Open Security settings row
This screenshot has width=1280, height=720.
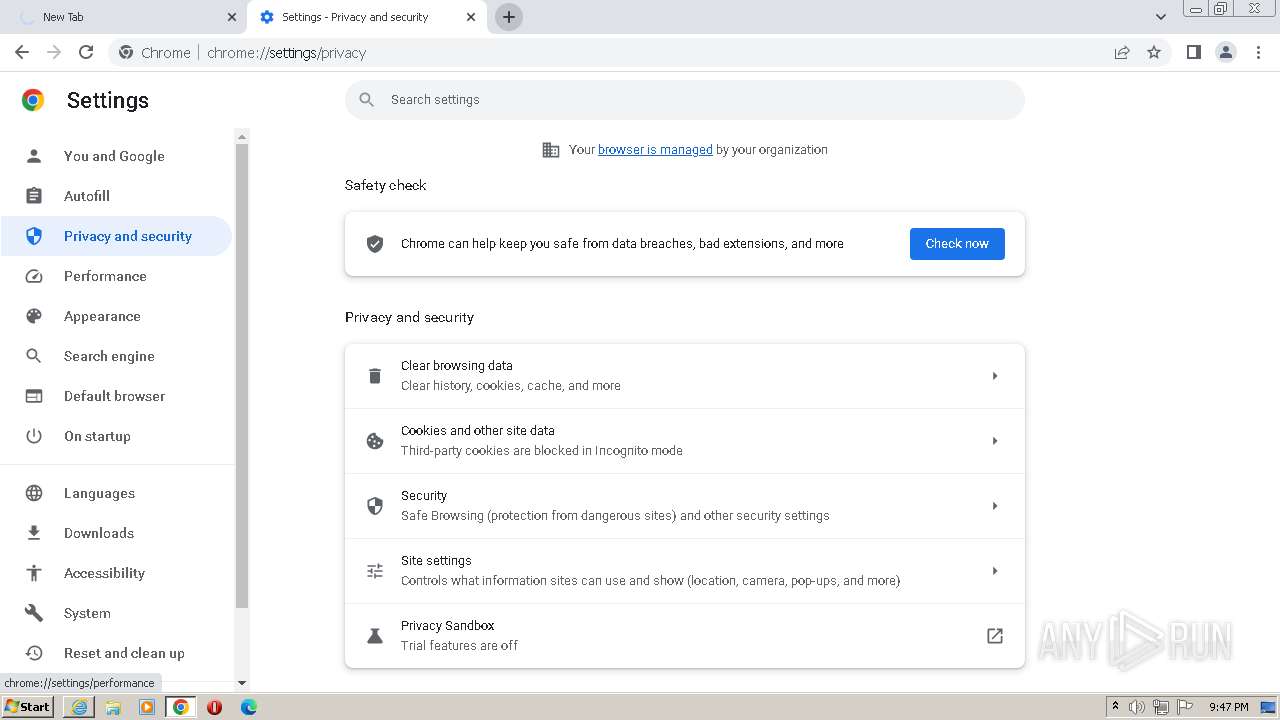tap(685, 506)
